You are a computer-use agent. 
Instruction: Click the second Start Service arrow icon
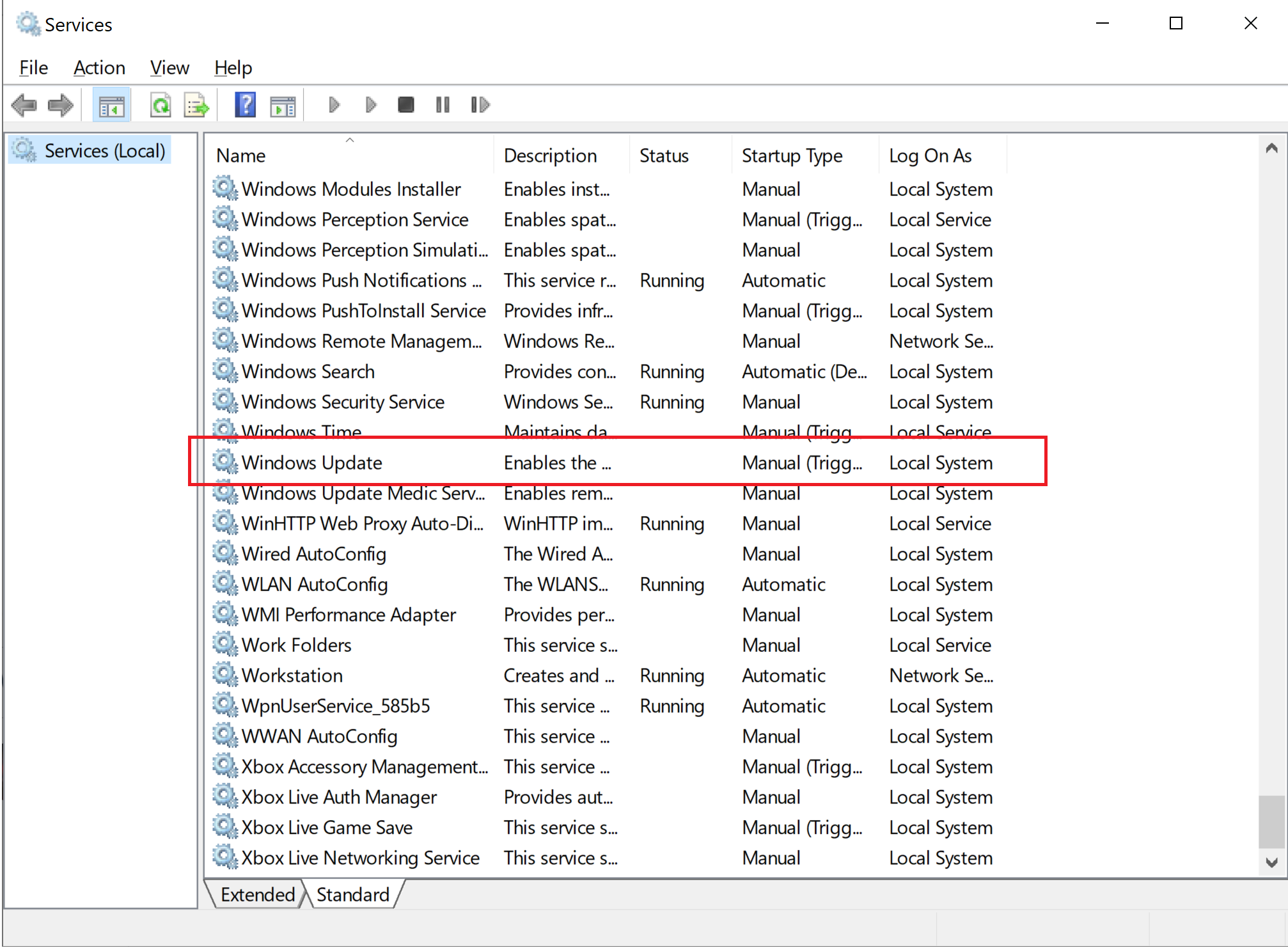tap(371, 105)
